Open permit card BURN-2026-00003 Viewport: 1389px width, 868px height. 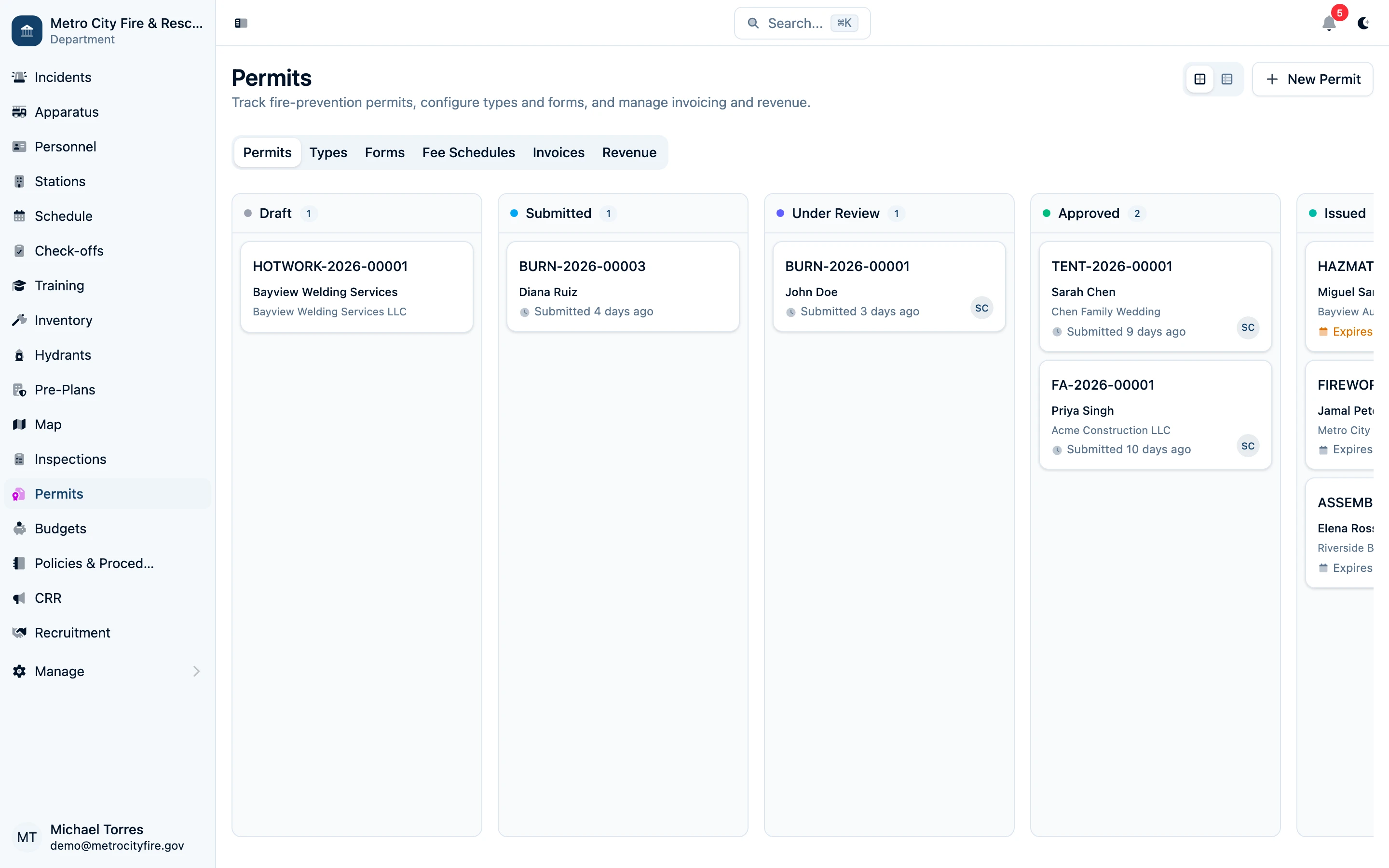click(x=623, y=286)
